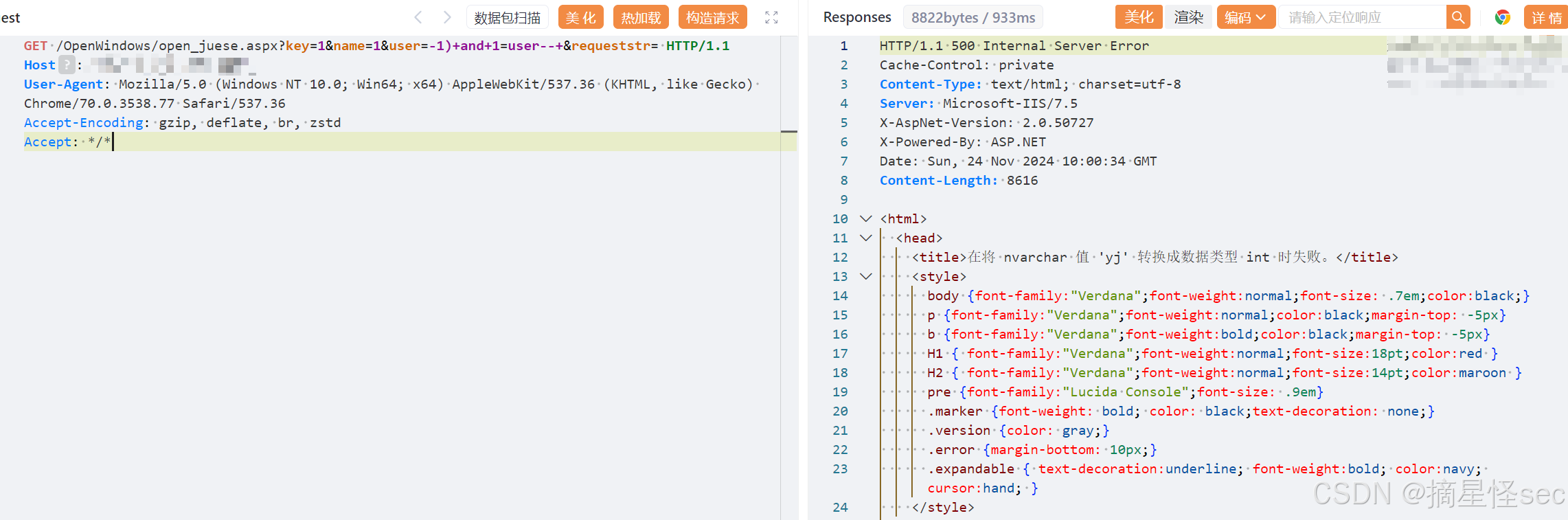Click the 8822bytes / 933ms response stat
Viewport: 1568px width, 520px height.
973,17
